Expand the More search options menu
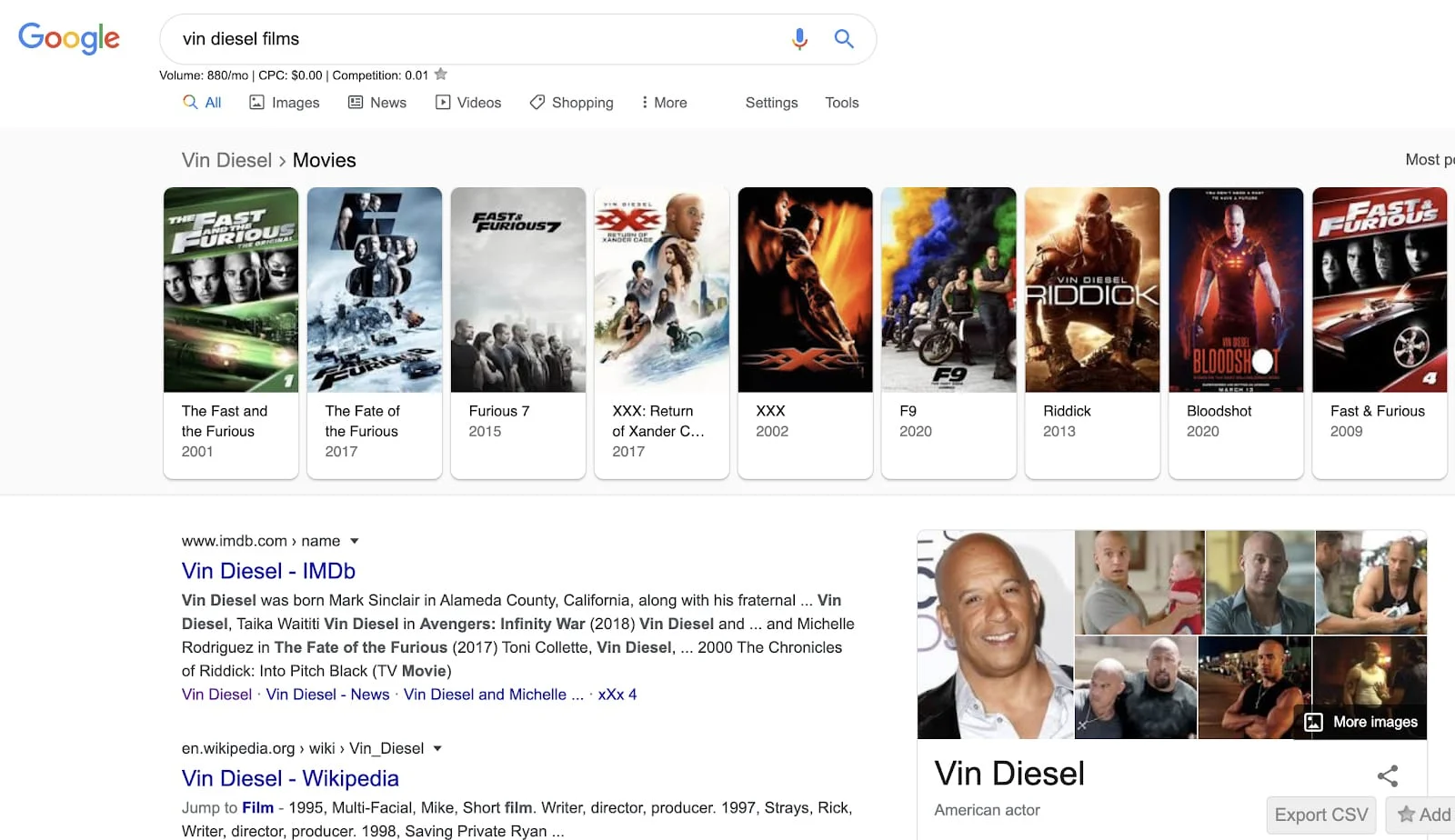1455x840 pixels. pos(664,103)
